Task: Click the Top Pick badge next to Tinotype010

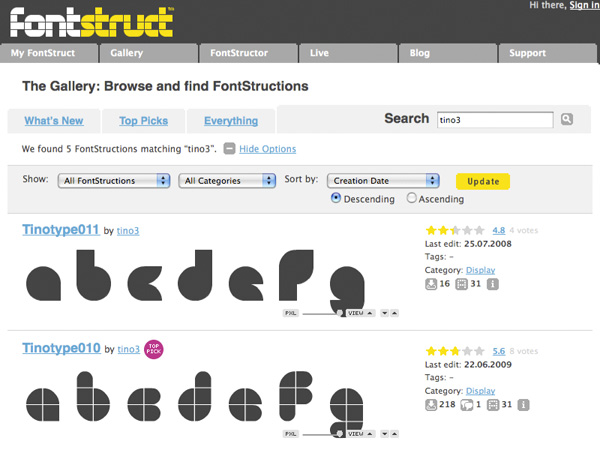Action: point(153,349)
